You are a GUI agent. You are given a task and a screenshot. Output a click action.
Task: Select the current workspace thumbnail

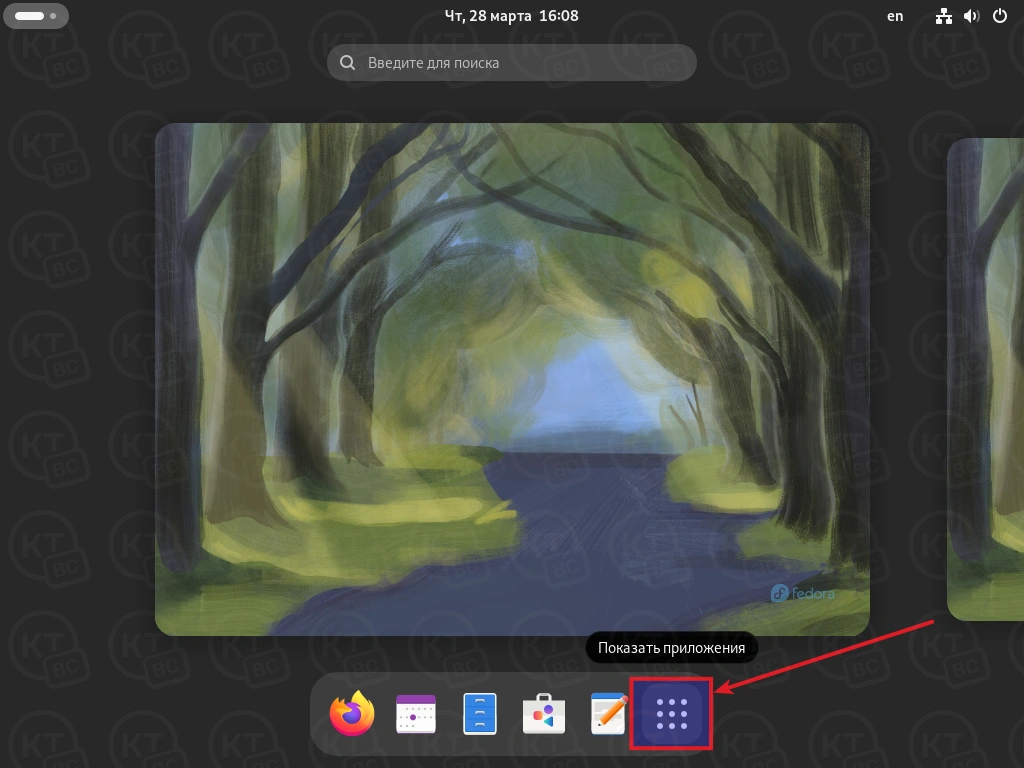point(512,379)
